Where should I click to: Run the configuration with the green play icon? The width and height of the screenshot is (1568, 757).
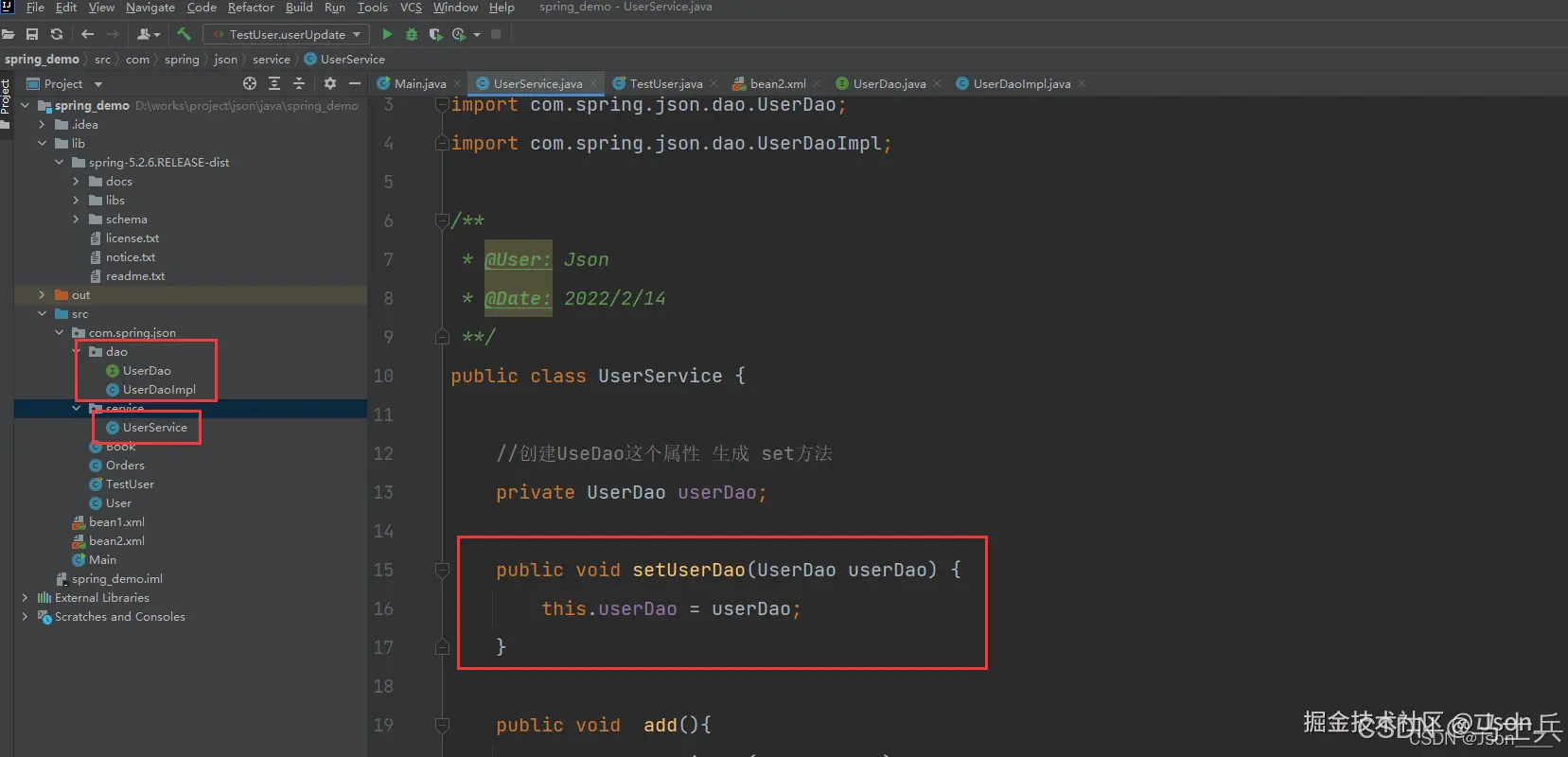pyautogui.click(x=387, y=34)
